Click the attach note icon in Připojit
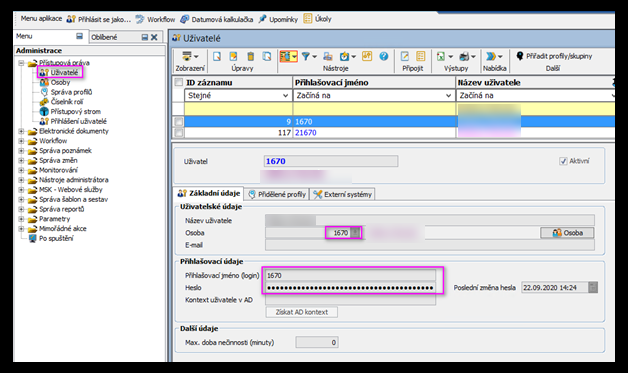This screenshot has width=628, height=373. tap(405, 56)
